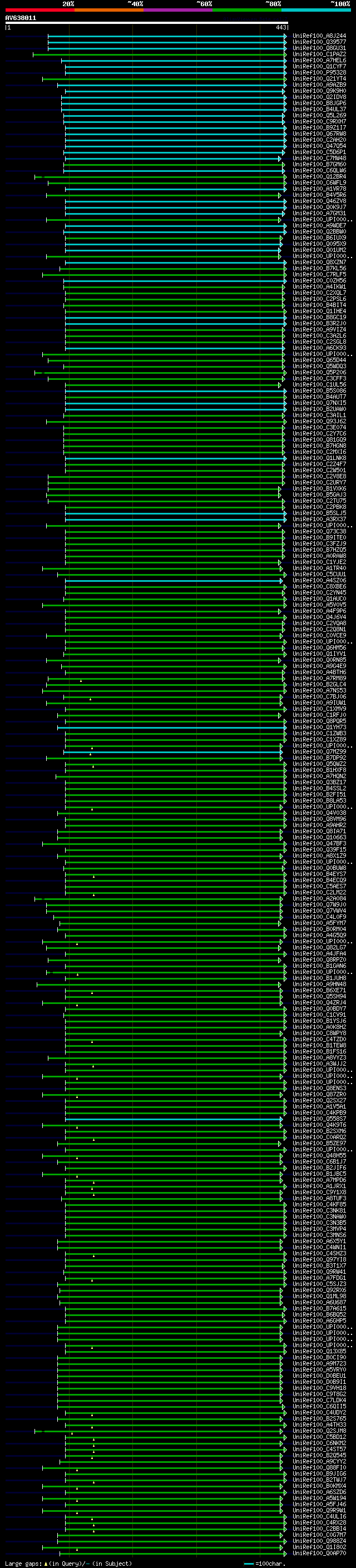356x1568 pixels.
Task: Choose the UniRef100_Q9K9H0 entry
Action: pyautogui.click(x=319, y=91)
